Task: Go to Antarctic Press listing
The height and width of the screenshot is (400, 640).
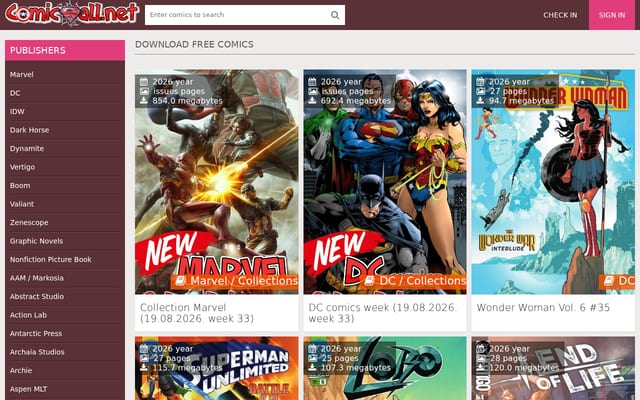Action: pos(36,333)
